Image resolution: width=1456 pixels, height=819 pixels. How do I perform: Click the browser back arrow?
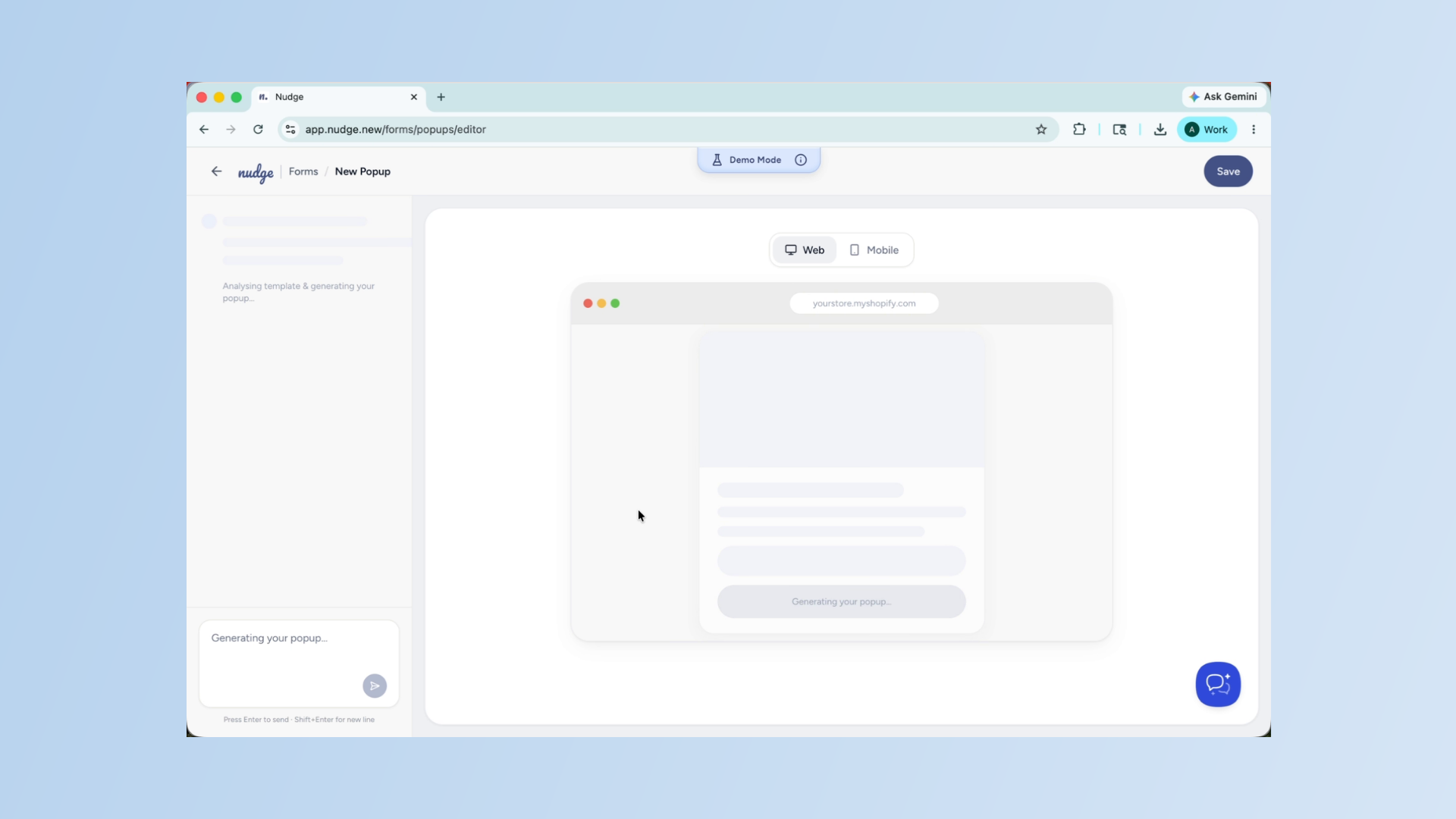pos(204,130)
